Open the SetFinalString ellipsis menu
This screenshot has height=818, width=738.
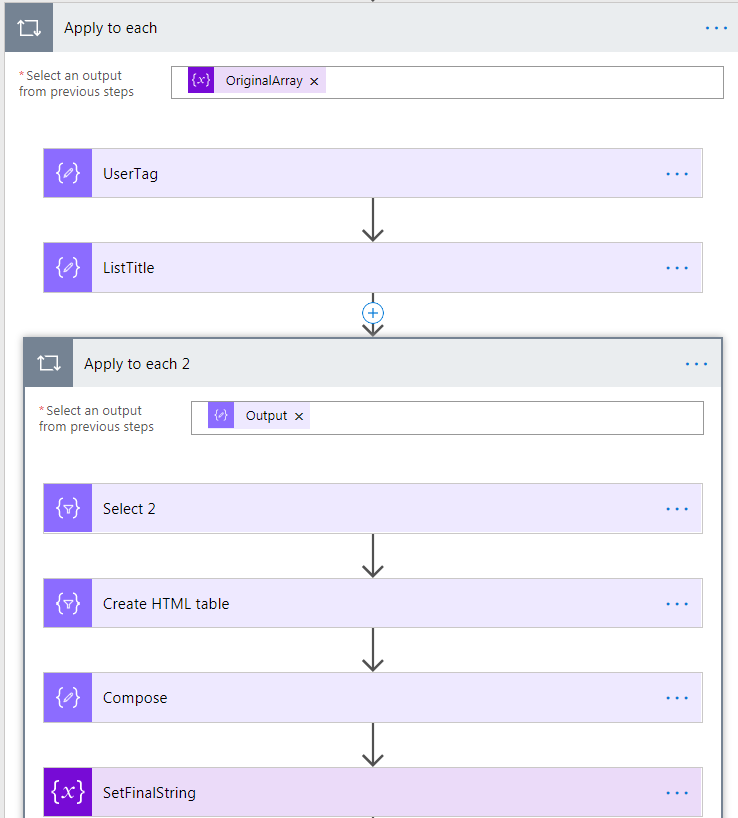click(x=677, y=792)
